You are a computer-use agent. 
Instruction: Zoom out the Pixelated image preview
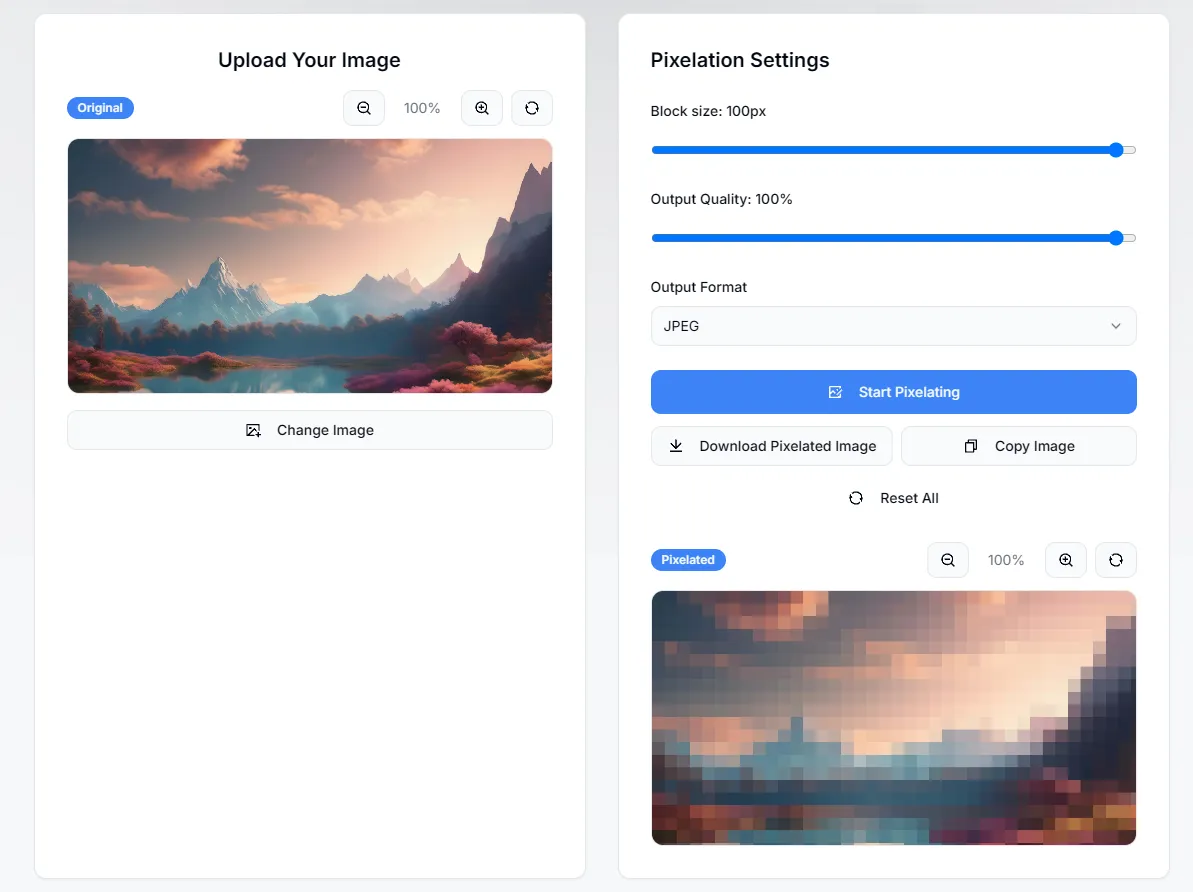948,560
